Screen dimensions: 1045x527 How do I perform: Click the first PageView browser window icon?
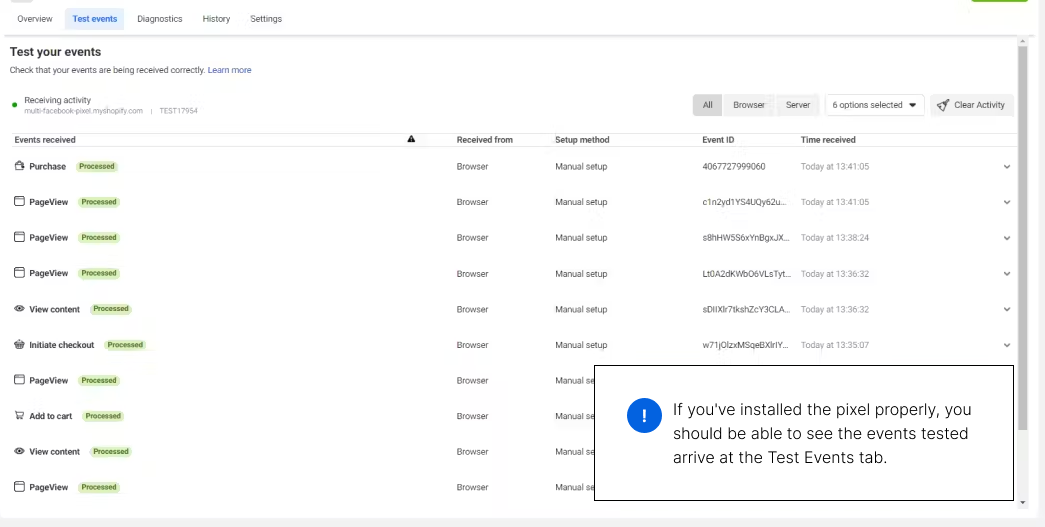point(19,202)
